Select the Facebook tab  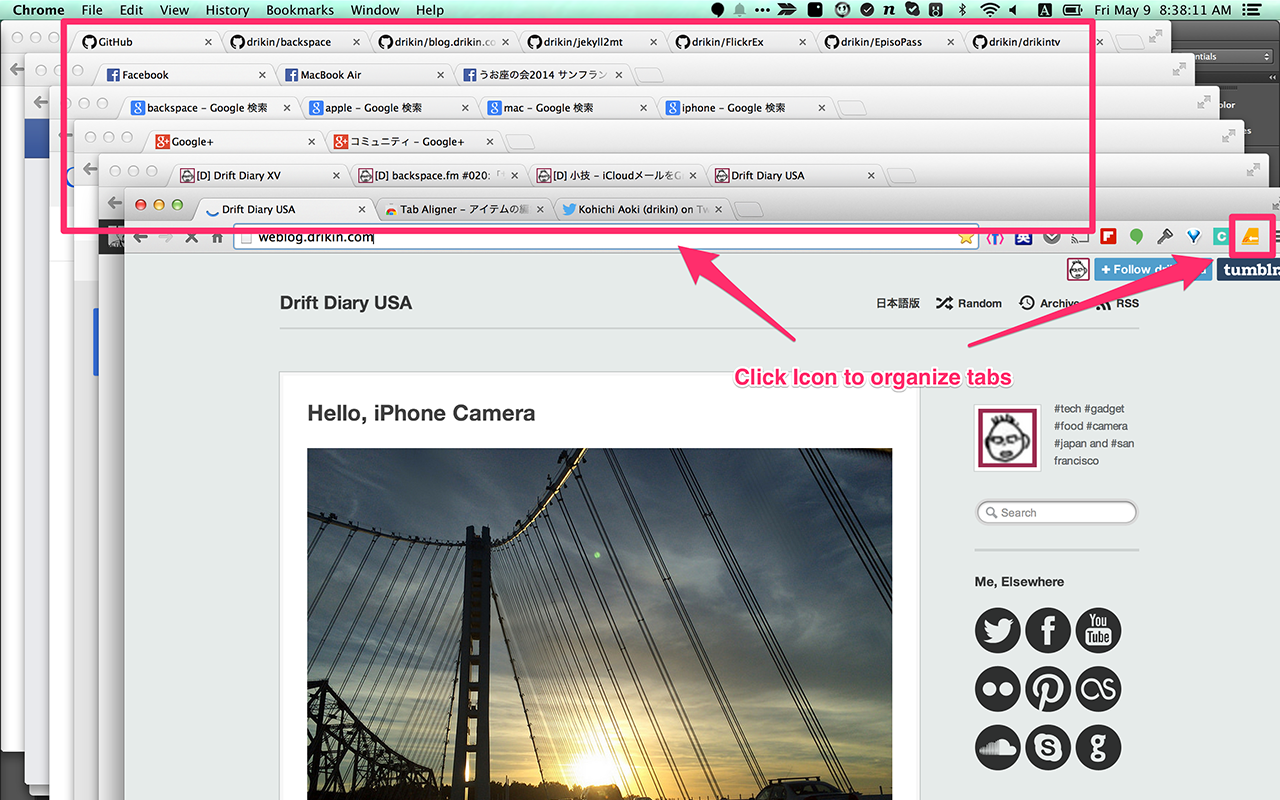187,75
